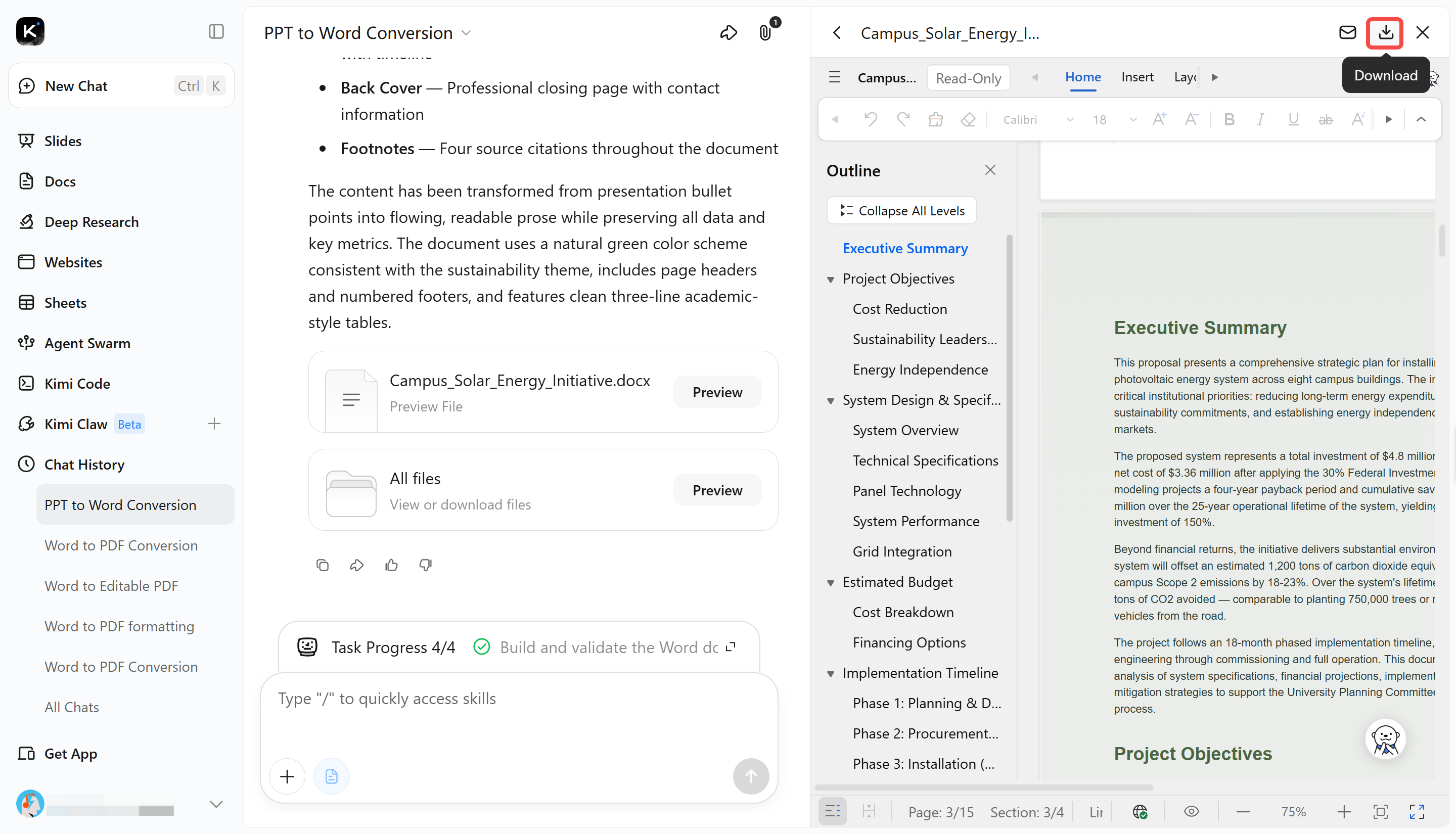
Task: Toggle the Read-Only mode badge
Action: pyautogui.click(x=968, y=78)
